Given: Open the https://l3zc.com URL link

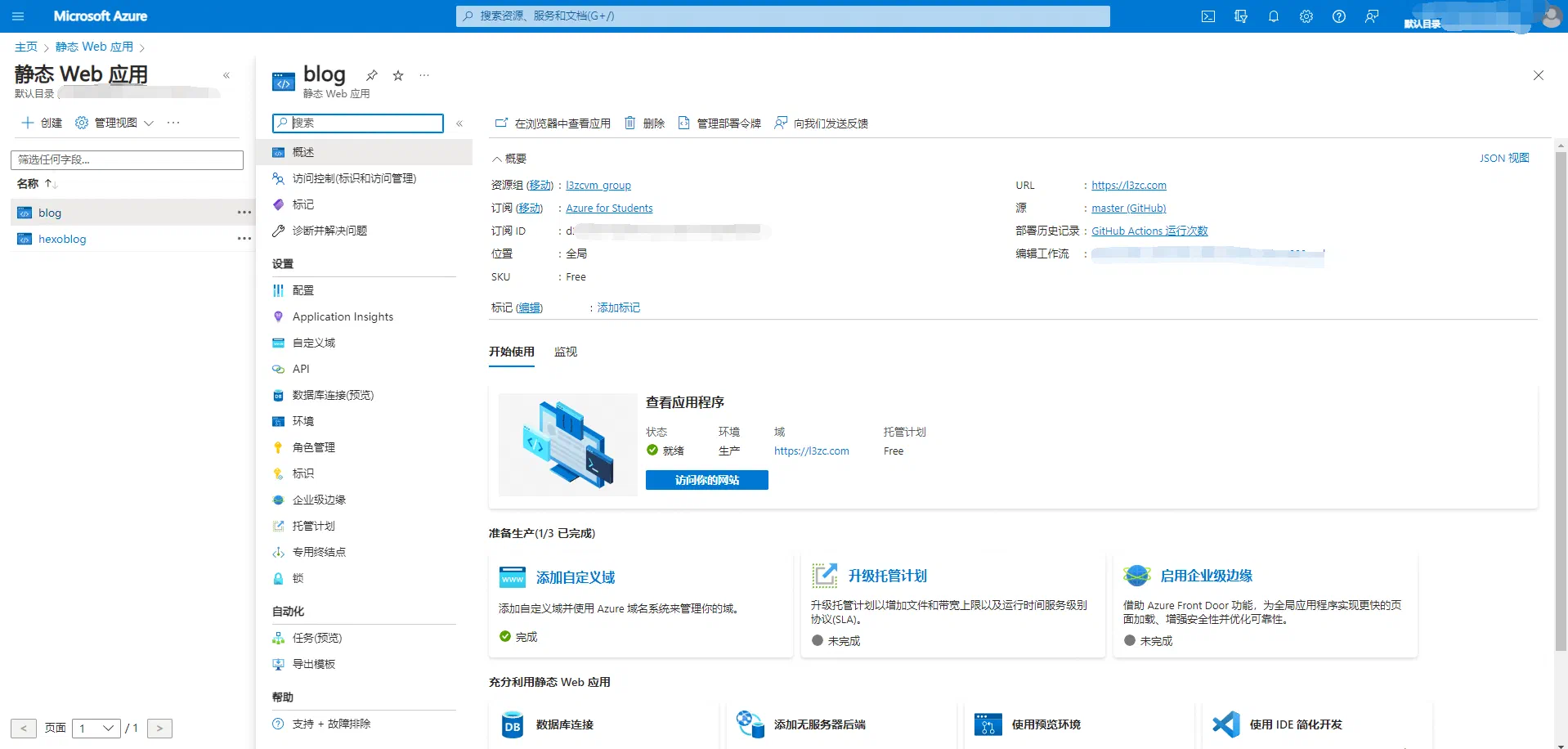Looking at the screenshot, I should (x=1128, y=185).
